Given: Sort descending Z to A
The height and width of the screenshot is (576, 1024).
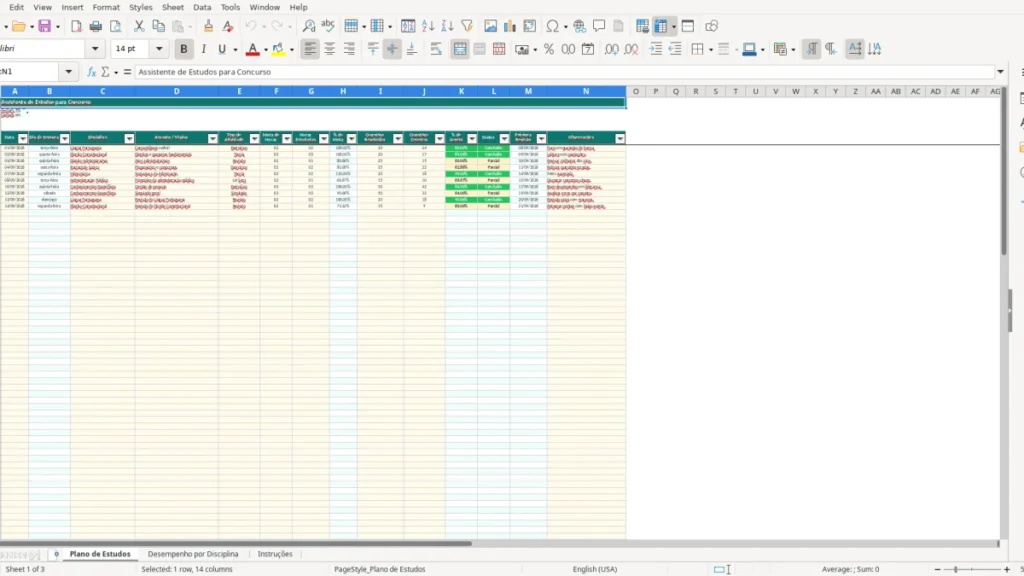Looking at the screenshot, I should pyautogui.click(x=447, y=26).
